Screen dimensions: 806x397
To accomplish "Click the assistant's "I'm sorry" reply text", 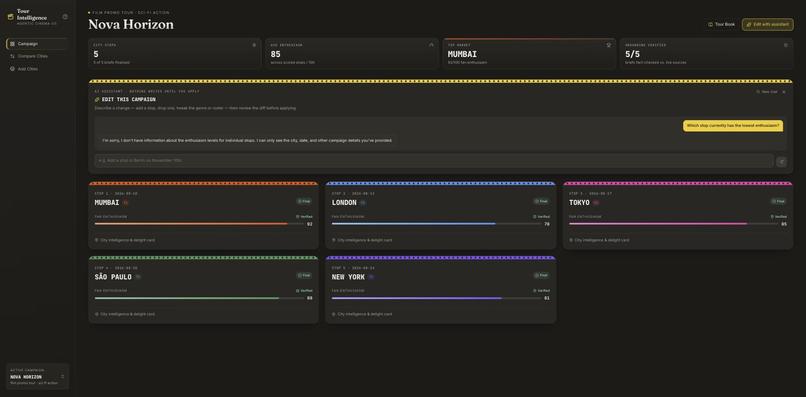I will (247, 140).
